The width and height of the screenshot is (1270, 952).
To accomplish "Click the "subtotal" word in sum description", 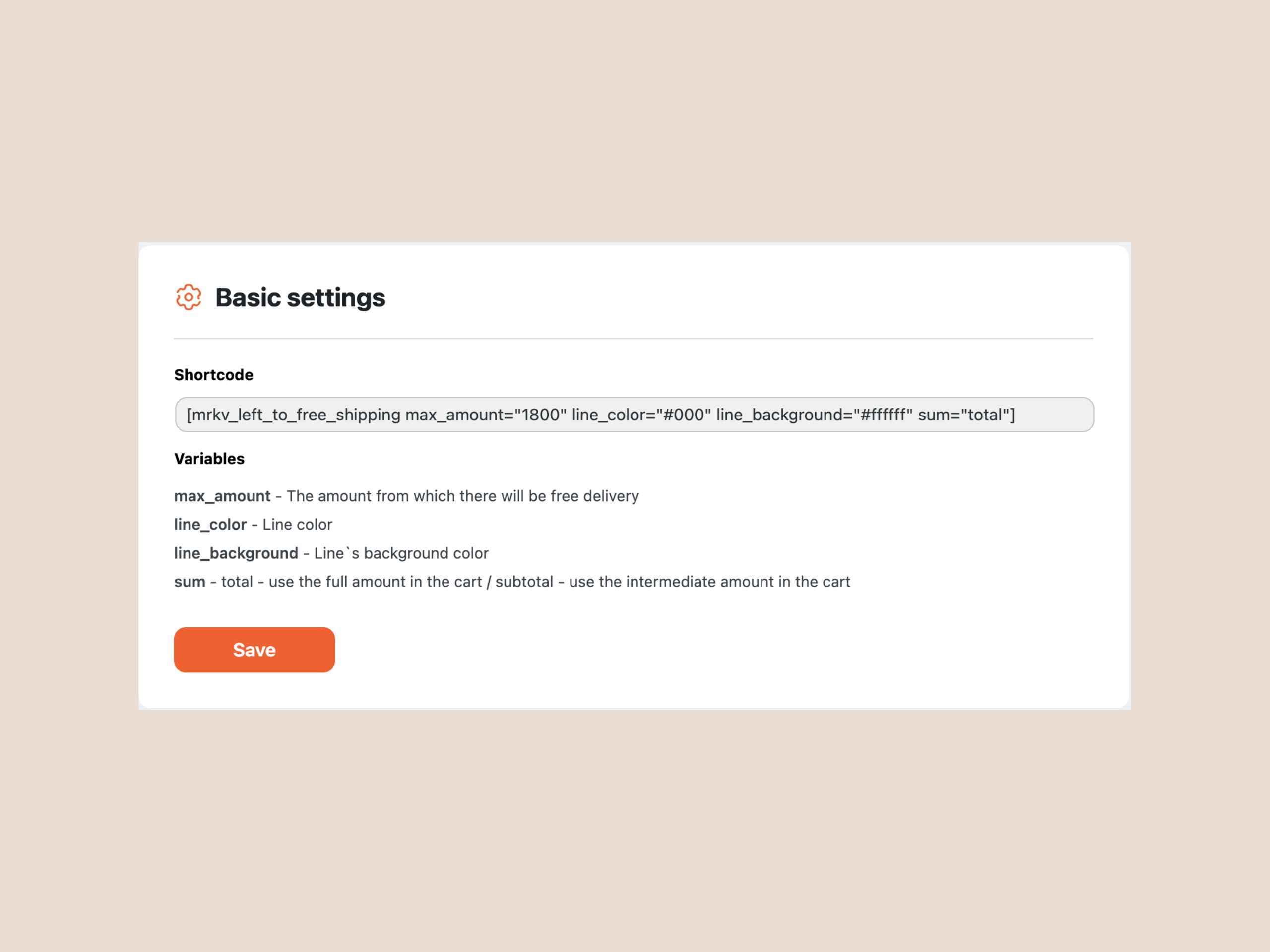I will tap(524, 582).
